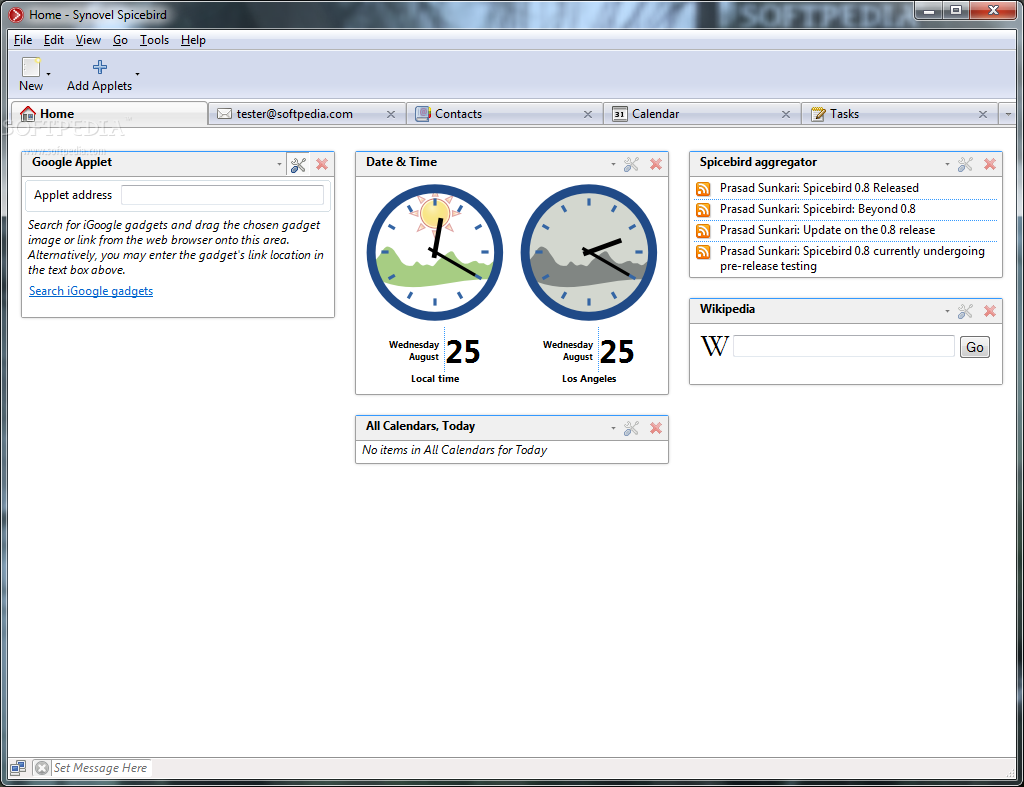Open the Help menu
Image resolution: width=1024 pixels, height=787 pixels.
click(x=193, y=40)
